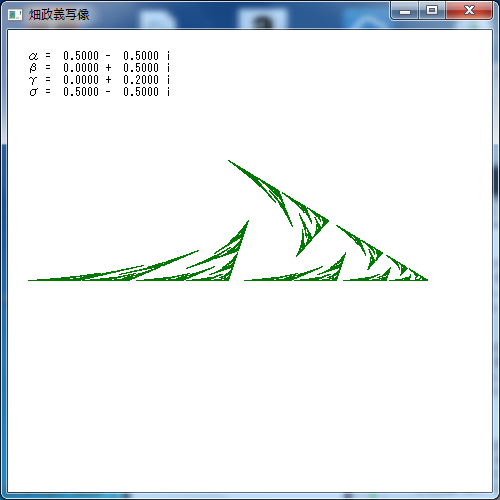Click the sigma imaginary value 0.5000
This screenshot has width=500, height=500.
click(141, 92)
